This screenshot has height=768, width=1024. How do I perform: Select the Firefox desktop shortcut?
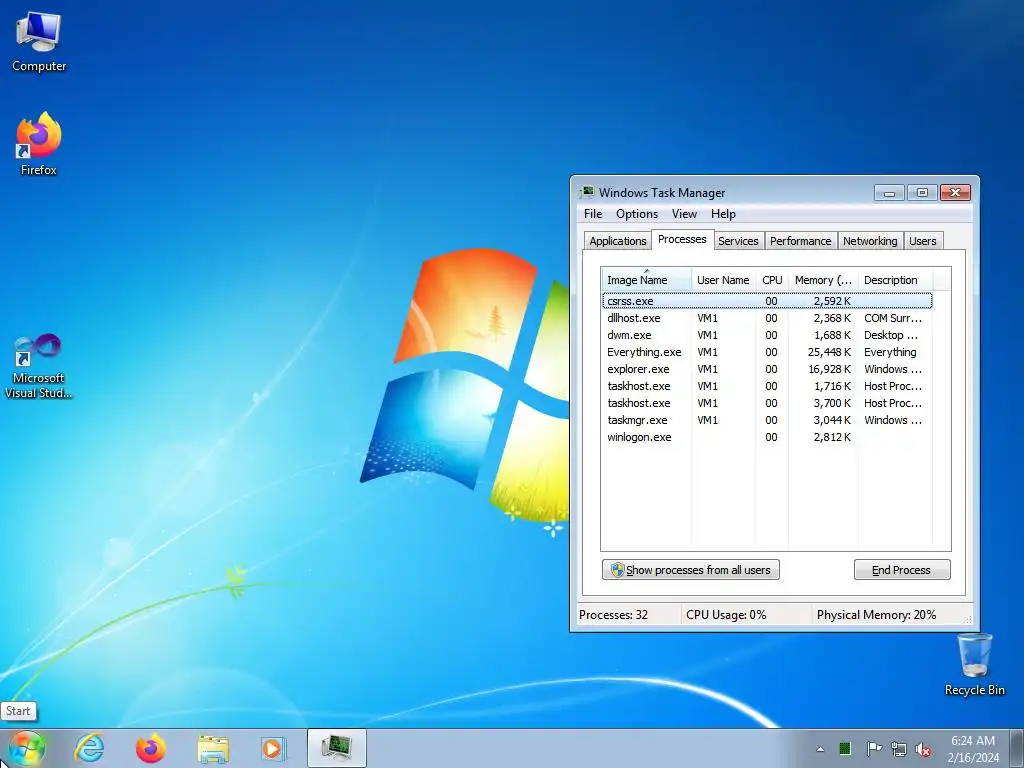[39, 144]
